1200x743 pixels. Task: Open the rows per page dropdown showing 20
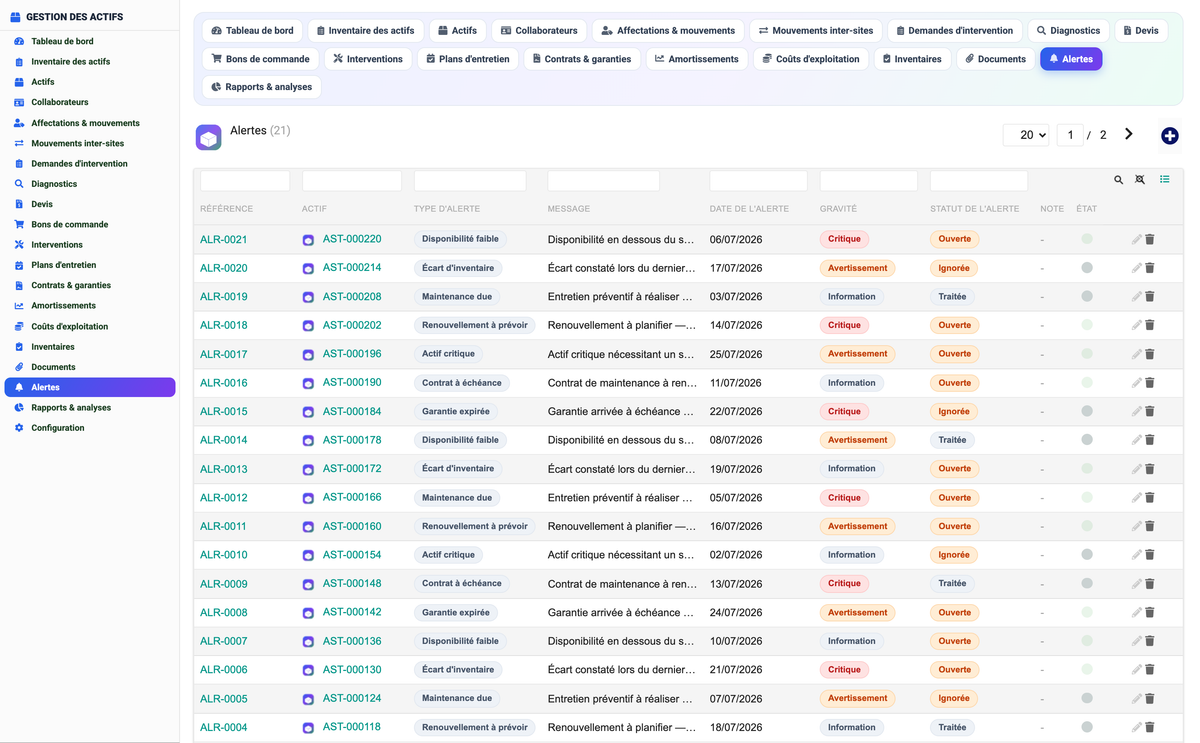(x=1026, y=135)
